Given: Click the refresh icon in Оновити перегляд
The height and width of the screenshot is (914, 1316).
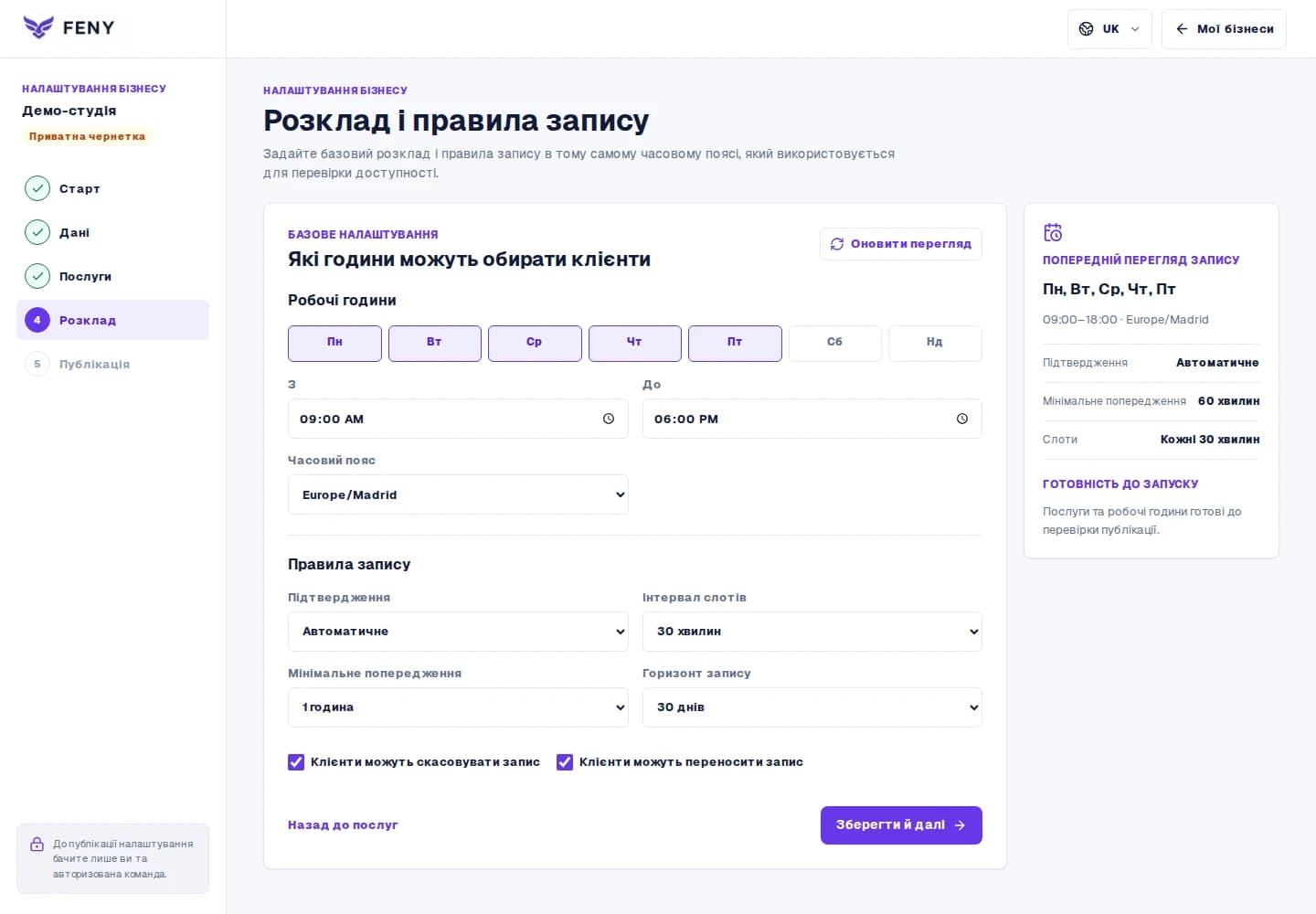Looking at the screenshot, I should pos(837,244).
